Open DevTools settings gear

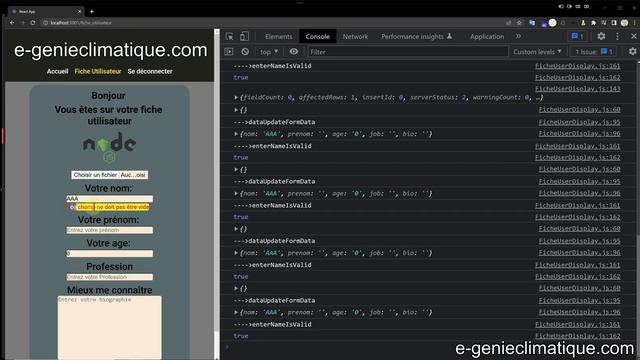(601, 36)
